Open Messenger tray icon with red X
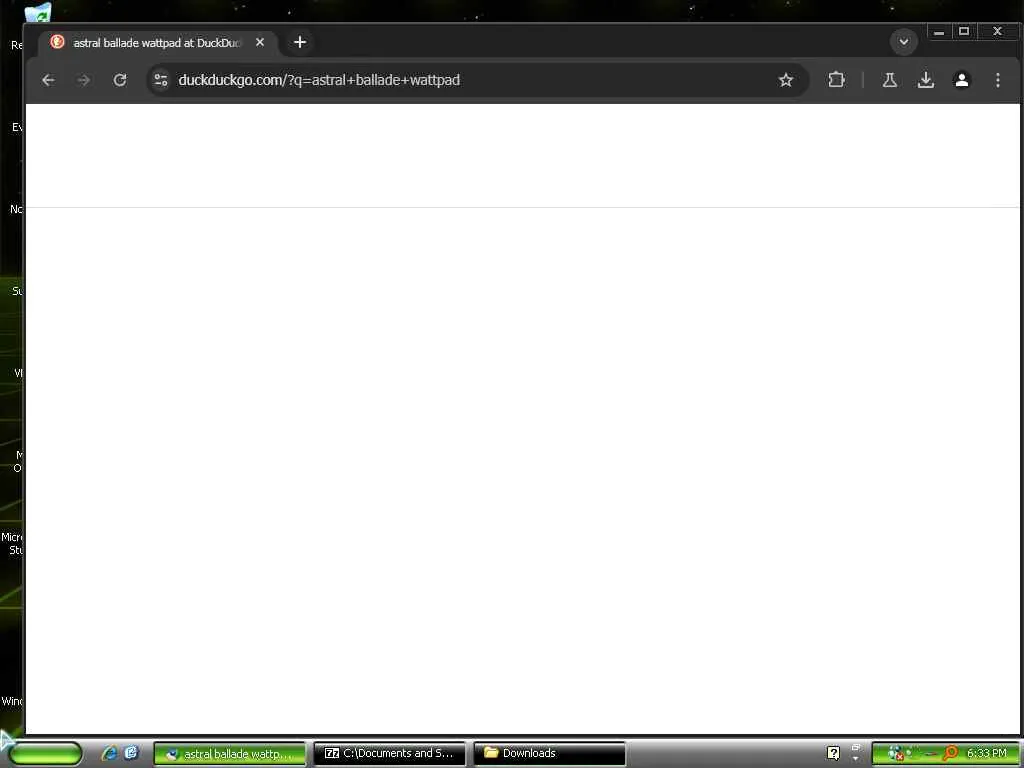 pyautogui.click(x=895, y=754)
